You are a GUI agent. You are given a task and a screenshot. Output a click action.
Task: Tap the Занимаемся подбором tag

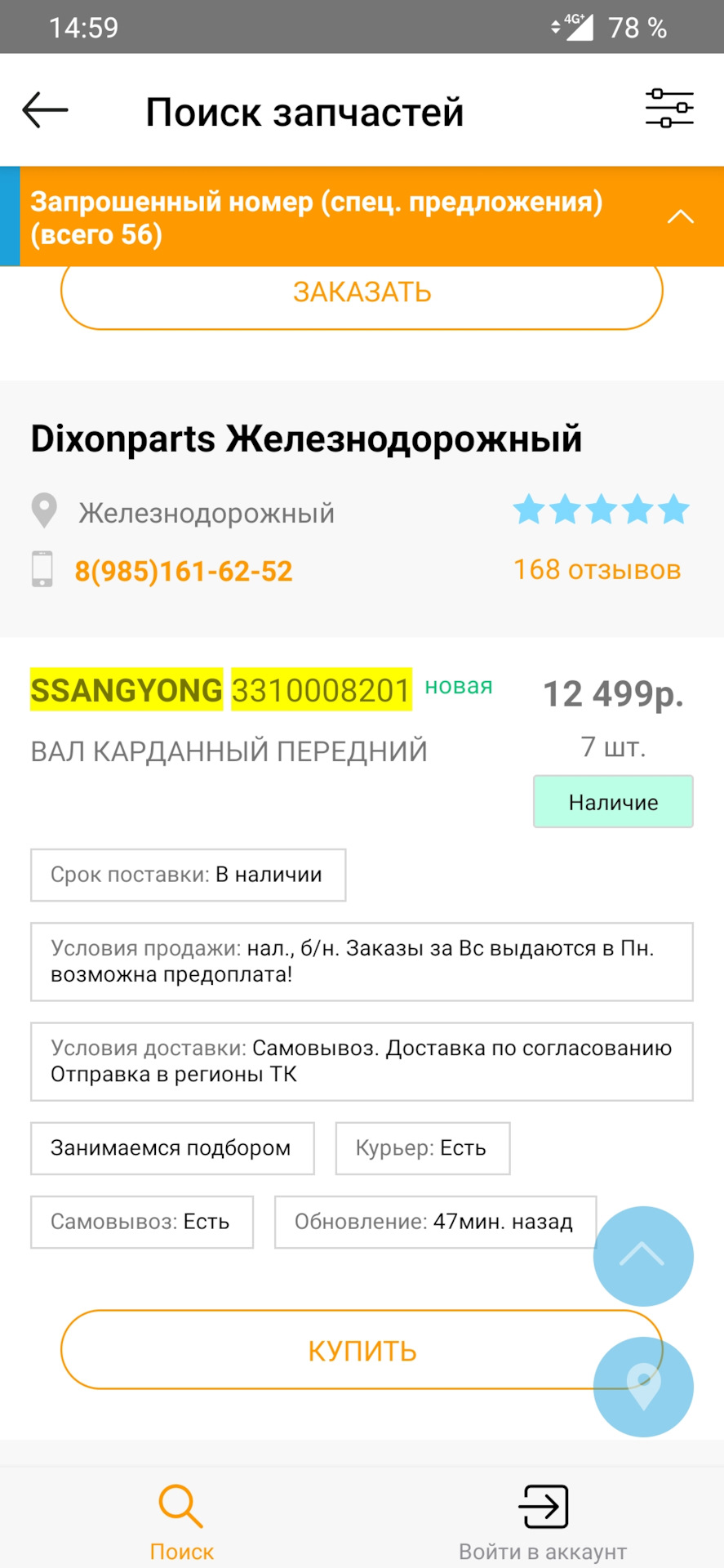point(172,1148)
